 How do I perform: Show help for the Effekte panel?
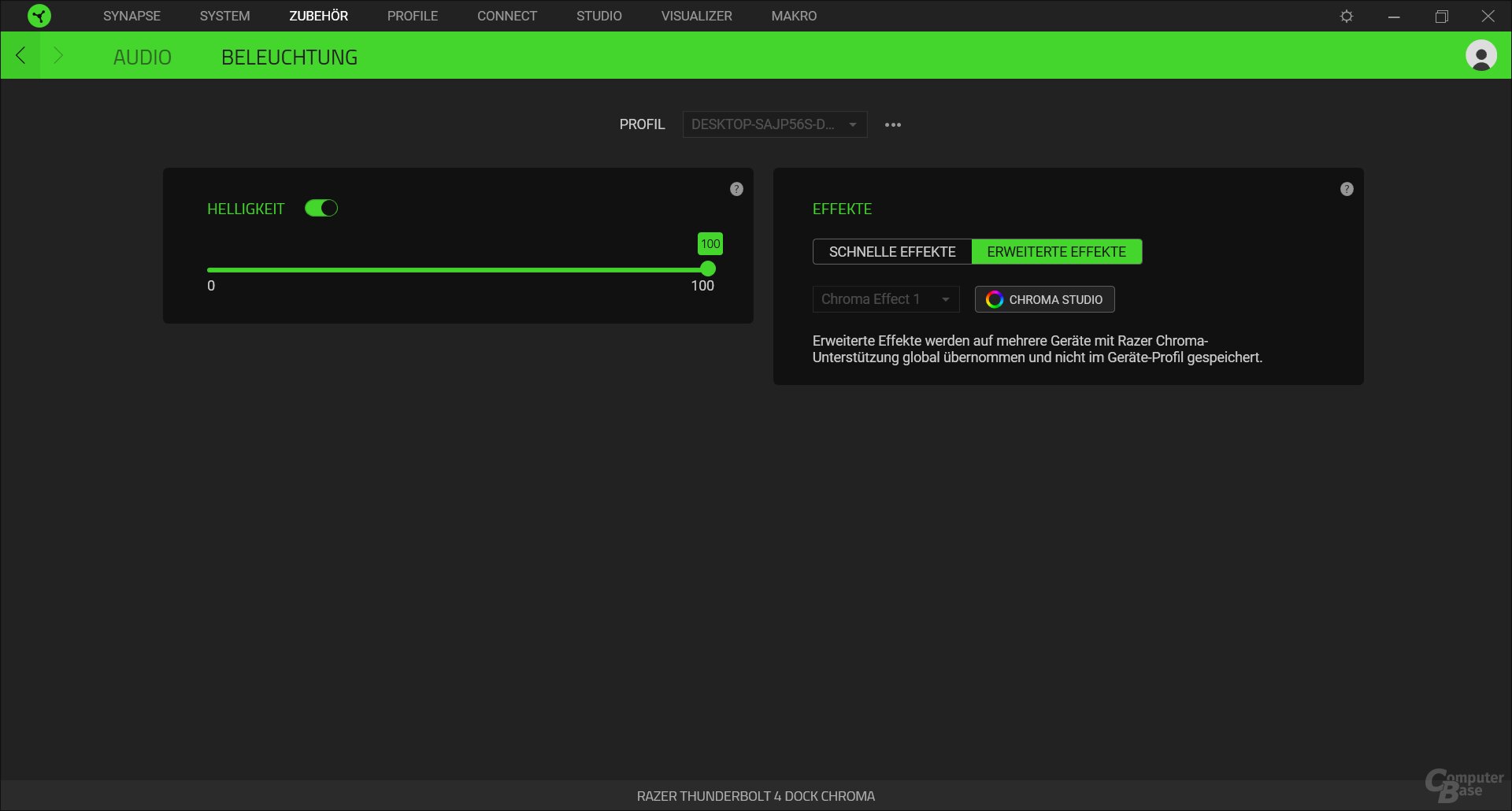(x=1347, y=189)
